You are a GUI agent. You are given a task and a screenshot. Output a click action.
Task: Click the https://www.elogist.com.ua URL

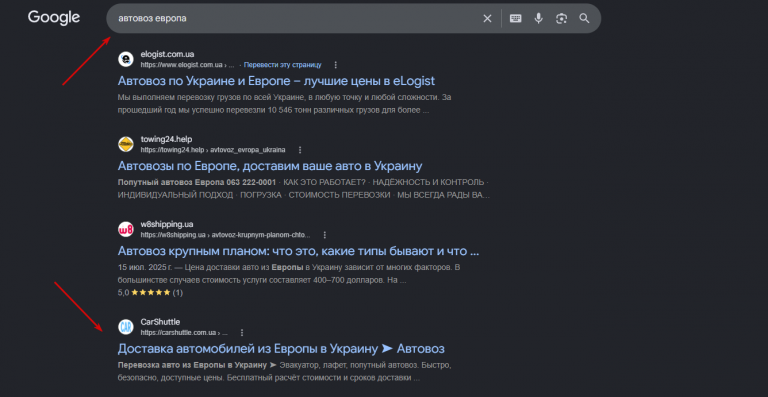point(187,65)
